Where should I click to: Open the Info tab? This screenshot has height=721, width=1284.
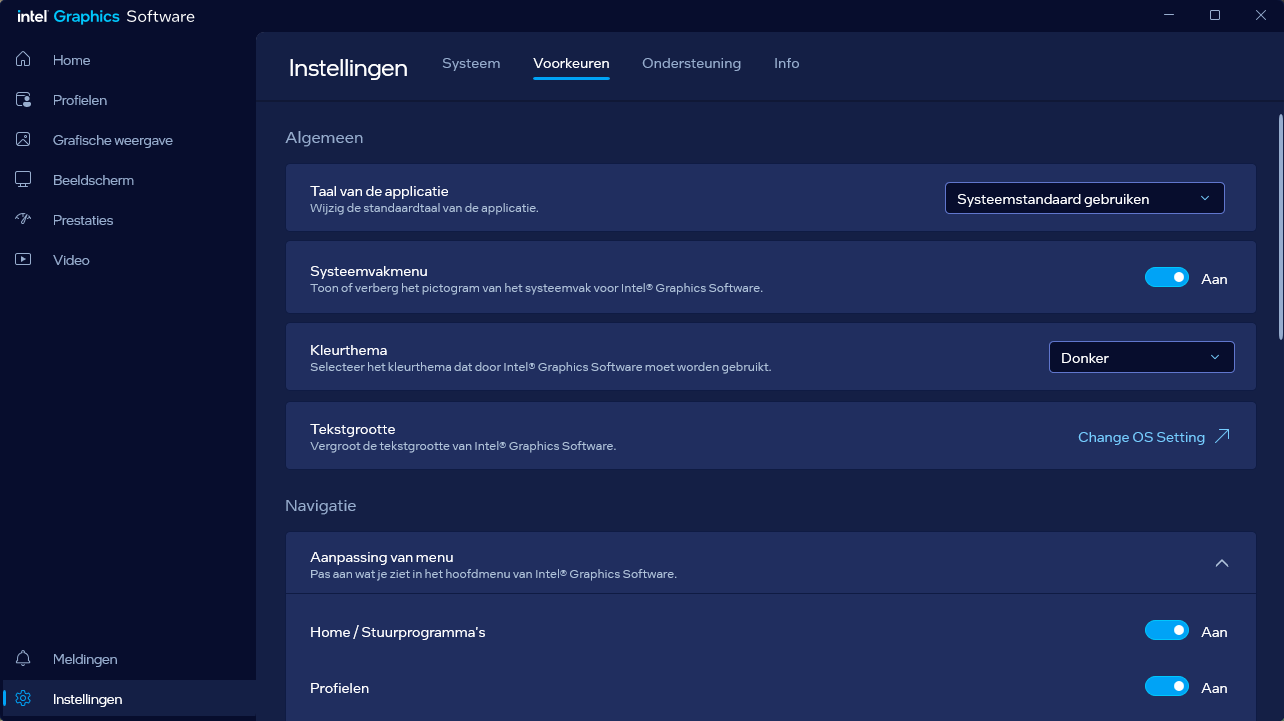786,63
